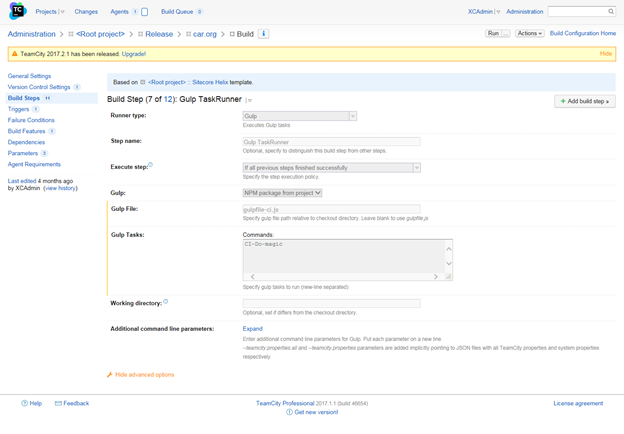The height and width of the screenshot is (434, 624).
Task: Click the view history link
Action: click(x=60, y=188)
